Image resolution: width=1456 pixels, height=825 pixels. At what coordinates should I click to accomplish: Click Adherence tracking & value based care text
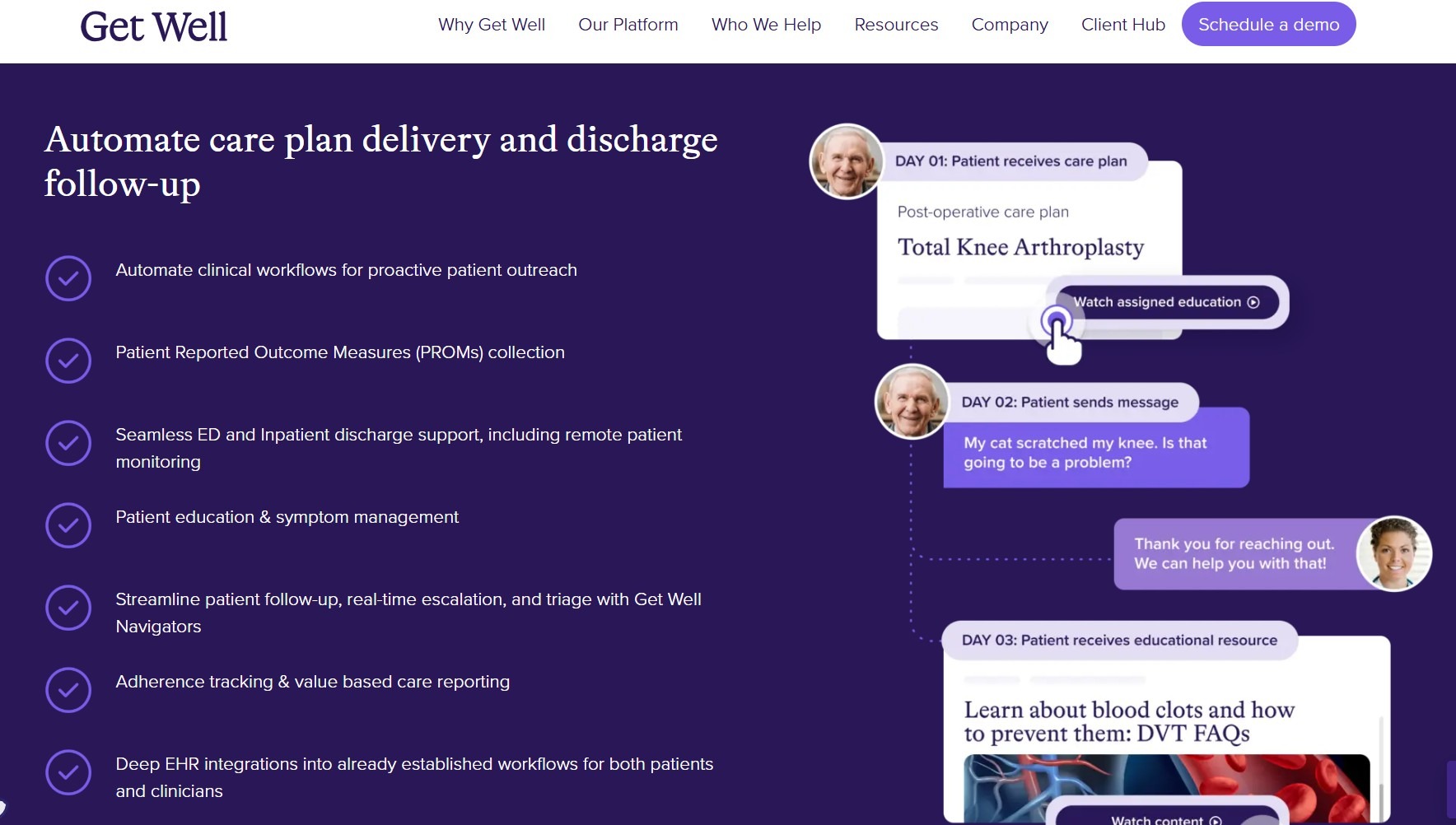click(312, 682)
